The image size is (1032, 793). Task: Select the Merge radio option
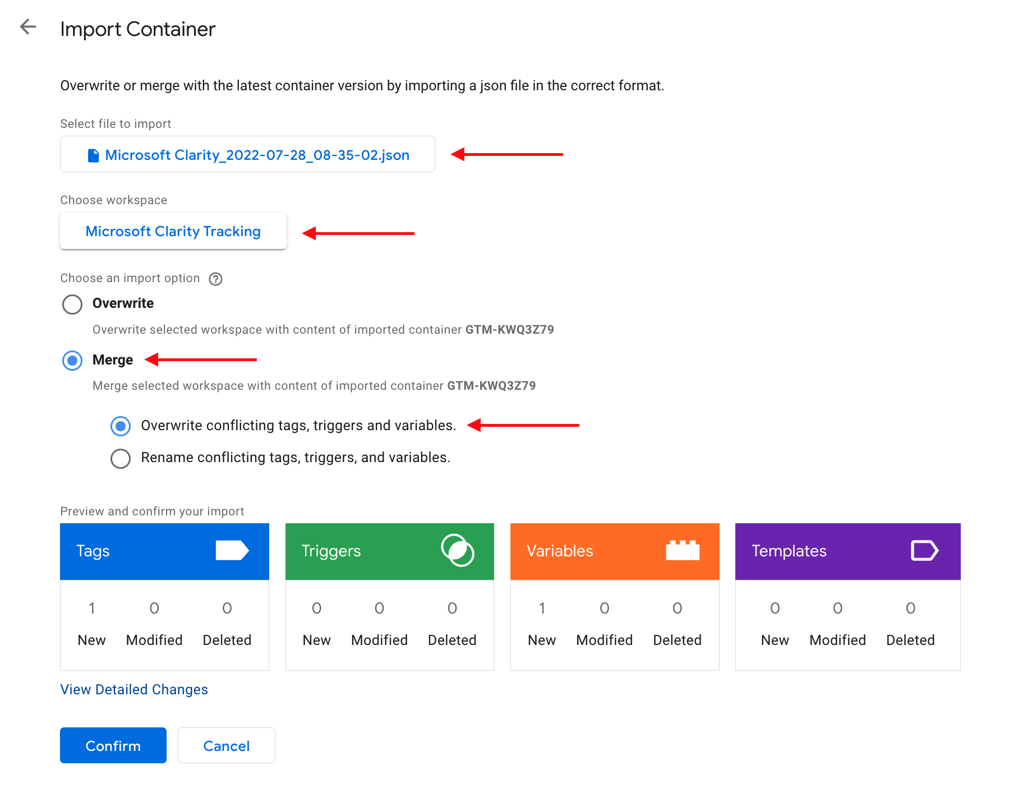pyautogui.click(x=72, y=361)
